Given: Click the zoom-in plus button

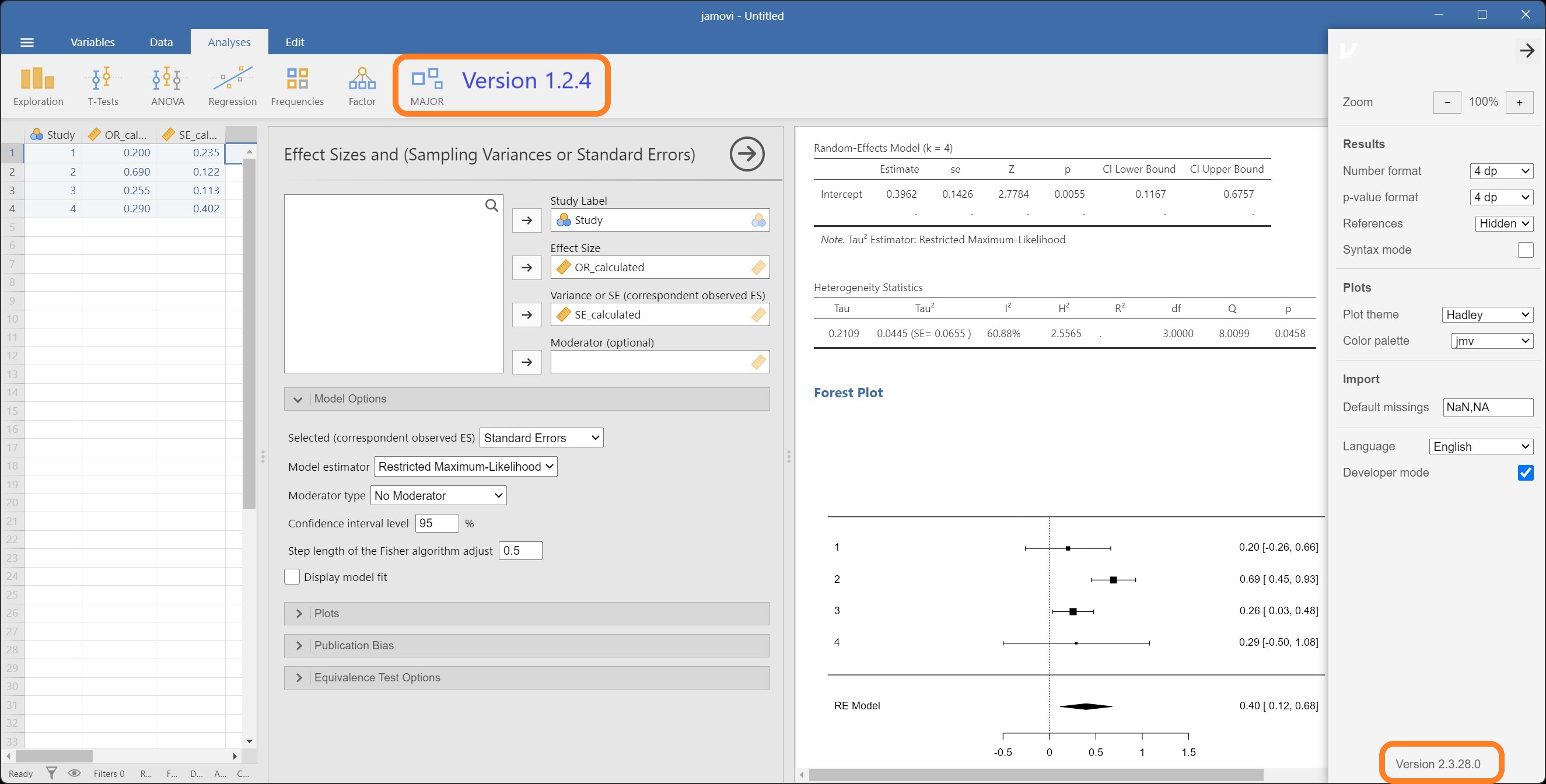Looking at the screenshot, I should pos(1519,102).
